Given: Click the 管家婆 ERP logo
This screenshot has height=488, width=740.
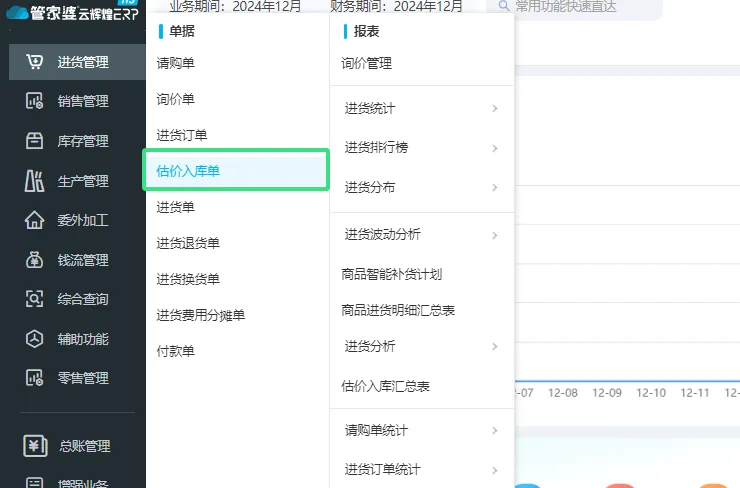Looking at the screenshot, I should 72,12.
